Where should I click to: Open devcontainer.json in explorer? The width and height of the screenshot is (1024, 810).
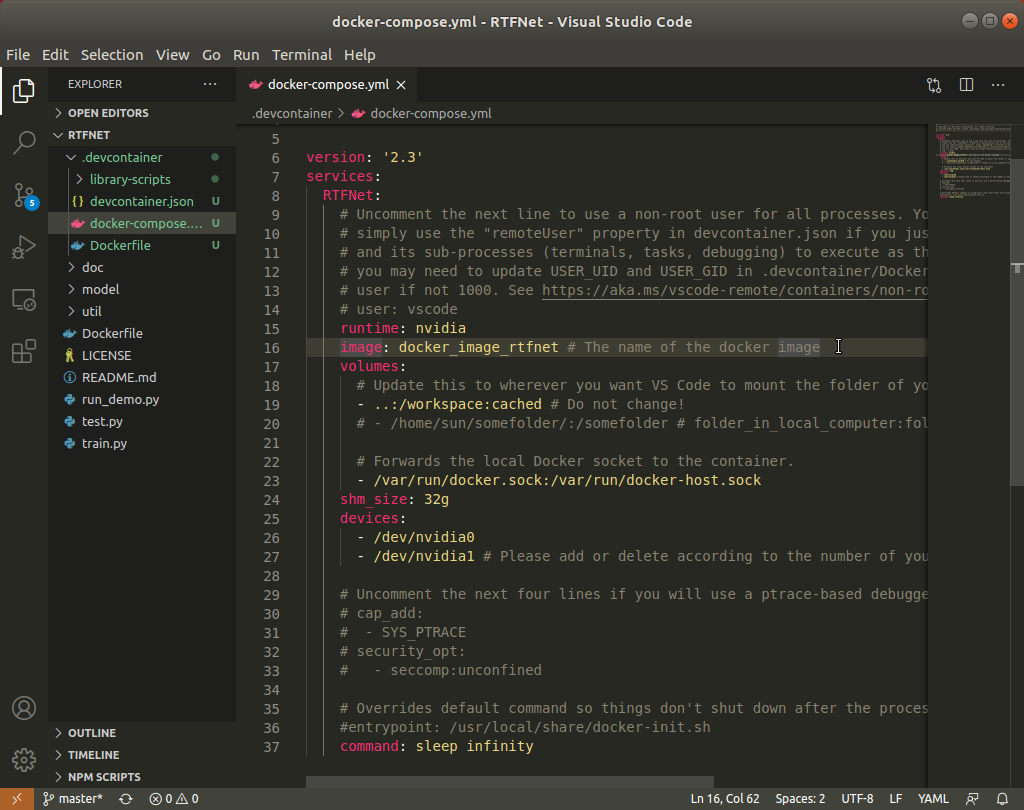point(142,201)
